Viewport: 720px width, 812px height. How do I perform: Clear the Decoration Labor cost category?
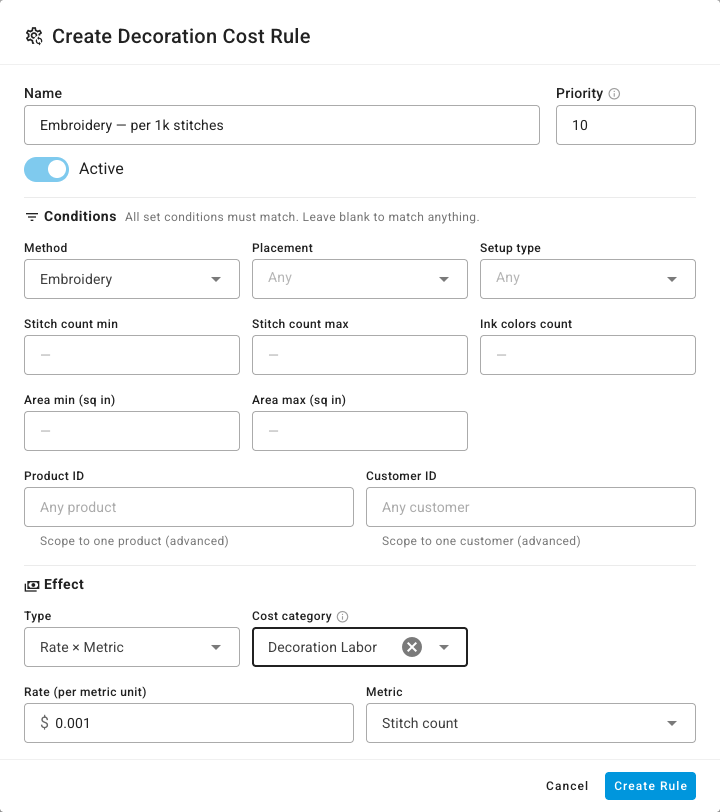(x=412, y=647)
